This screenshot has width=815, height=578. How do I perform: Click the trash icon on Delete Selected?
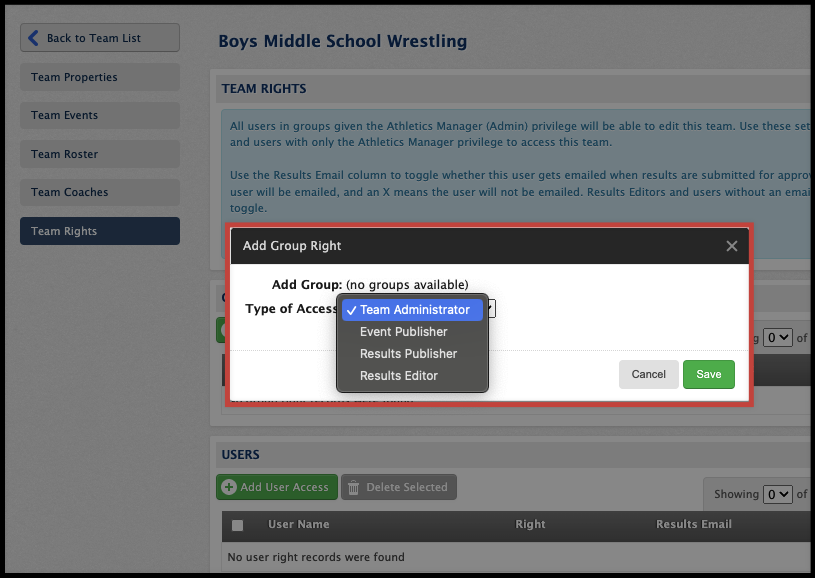(353, 488)
